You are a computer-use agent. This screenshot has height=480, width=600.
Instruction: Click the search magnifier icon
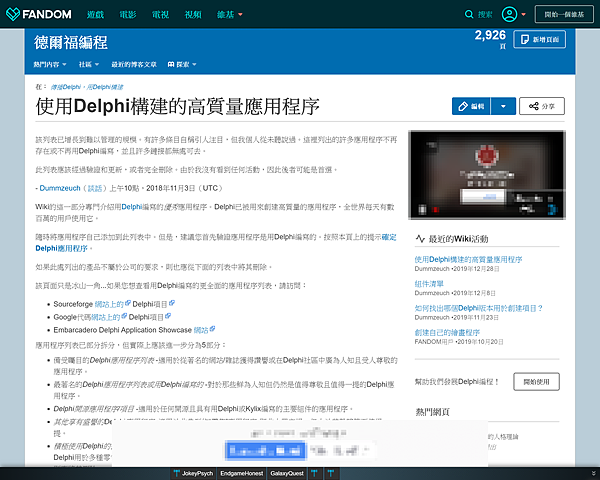tap(469, 15)
